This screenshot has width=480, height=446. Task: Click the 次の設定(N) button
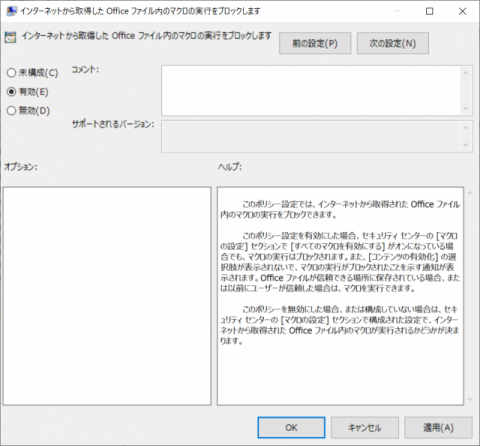(393, 43)
